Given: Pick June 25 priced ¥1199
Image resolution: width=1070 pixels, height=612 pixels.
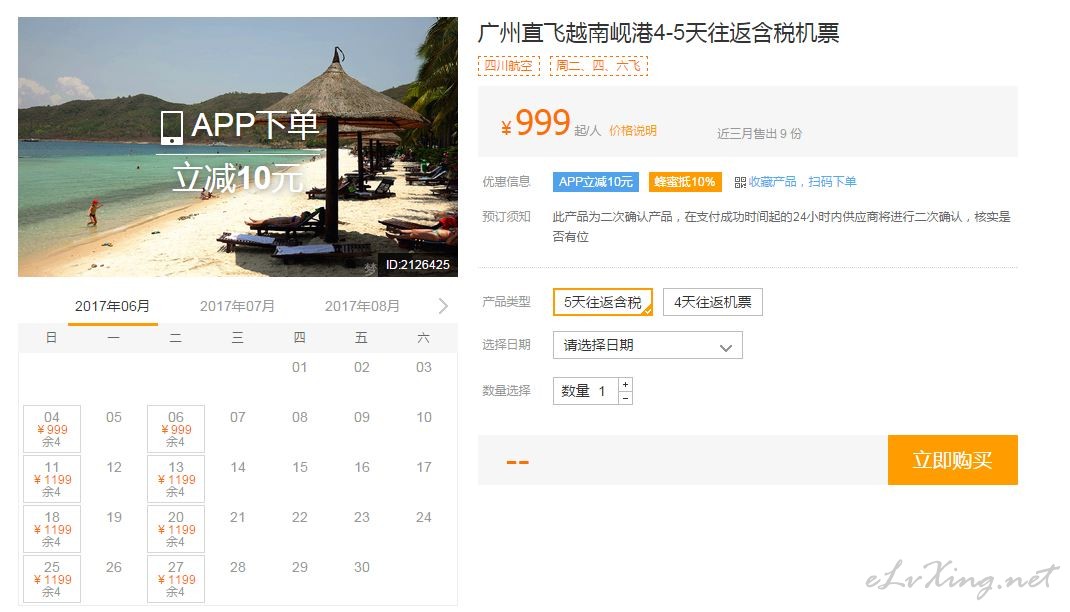Looking at the screenshot, I should [x=52, y=579].
